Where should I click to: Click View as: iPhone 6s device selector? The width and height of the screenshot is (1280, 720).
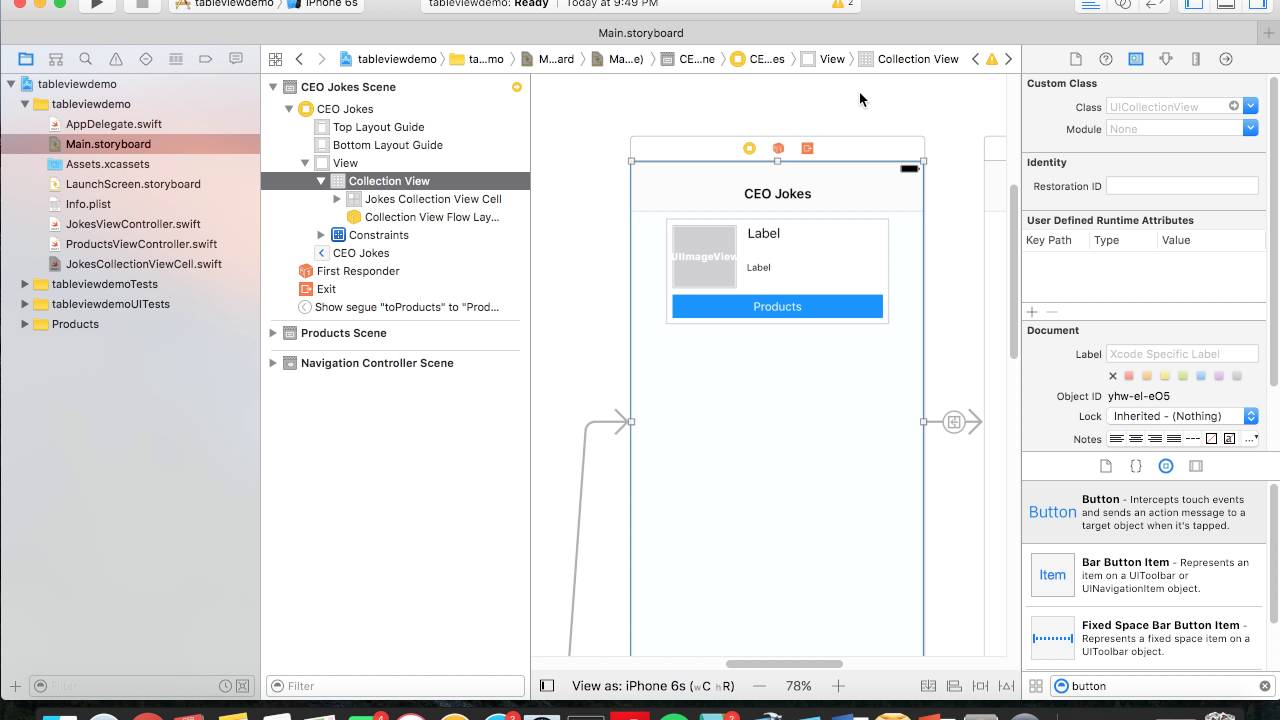(653, 686)
